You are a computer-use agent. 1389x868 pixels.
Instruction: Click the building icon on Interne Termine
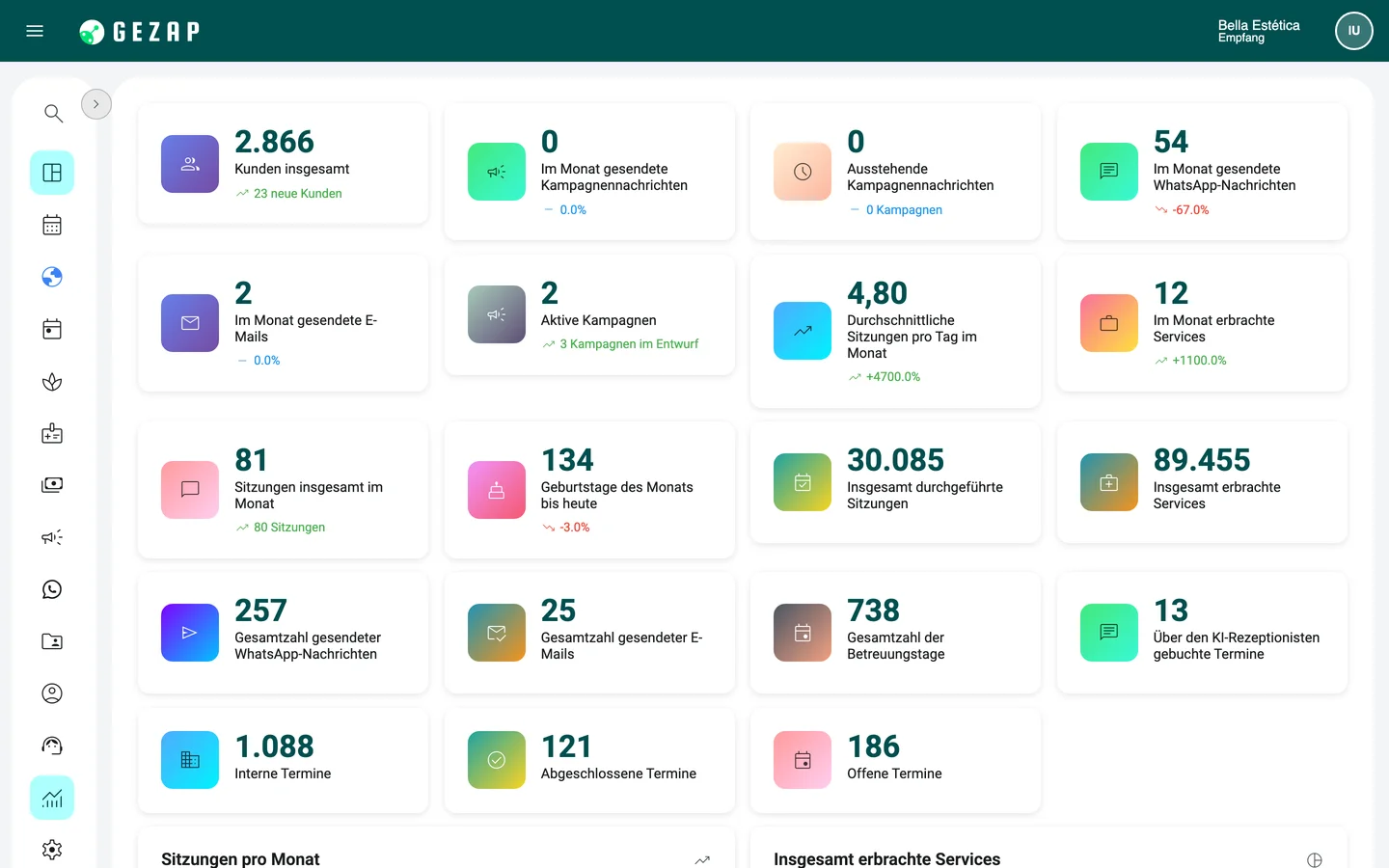190,760
